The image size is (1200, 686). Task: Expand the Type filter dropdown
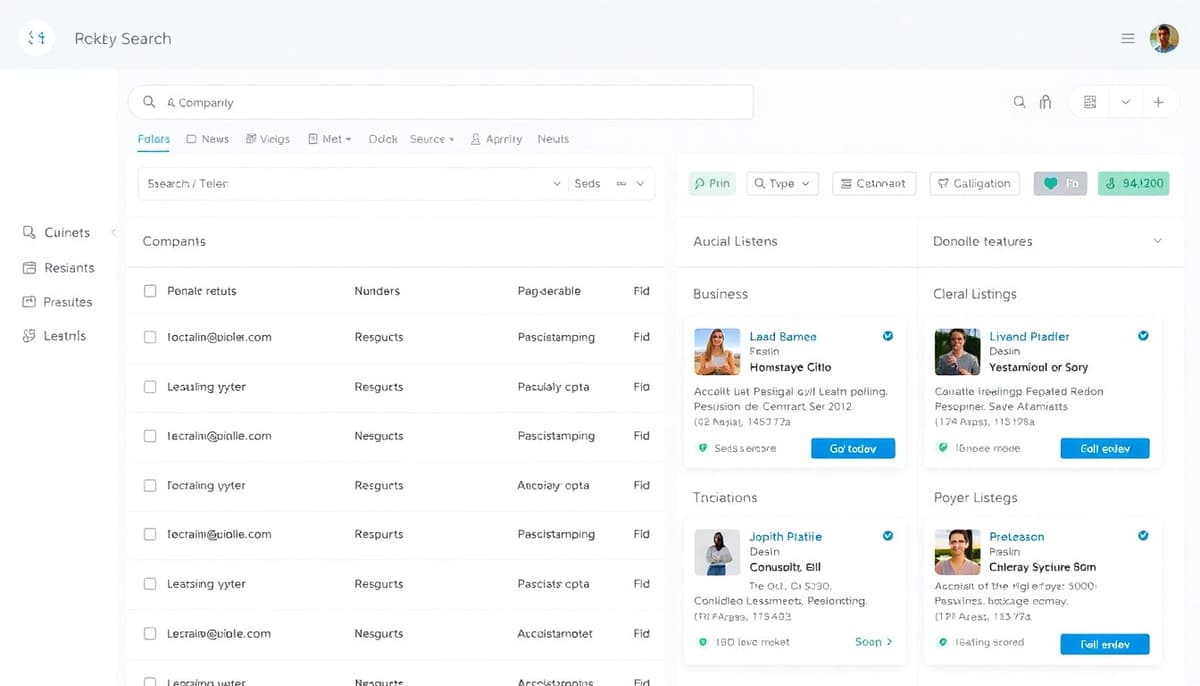(x=782, y=183)
